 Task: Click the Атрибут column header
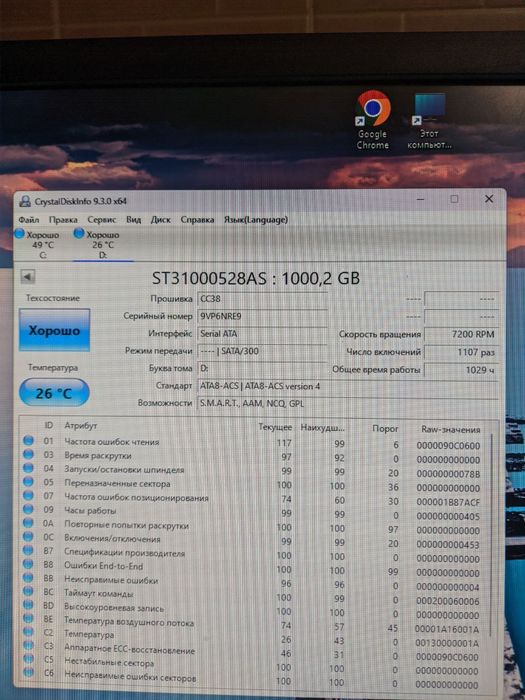click(81, 426)
